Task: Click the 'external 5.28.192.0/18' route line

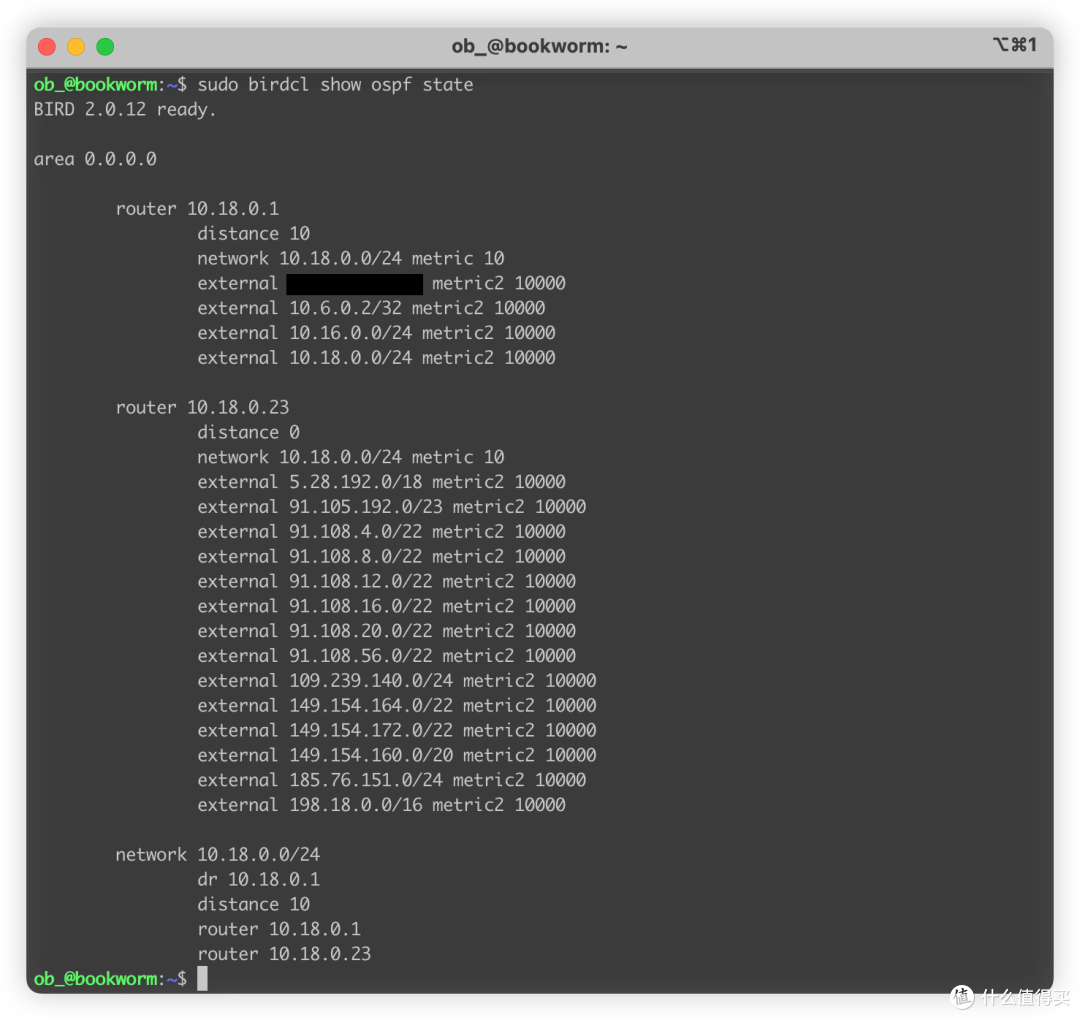Action: click(382, 482)
